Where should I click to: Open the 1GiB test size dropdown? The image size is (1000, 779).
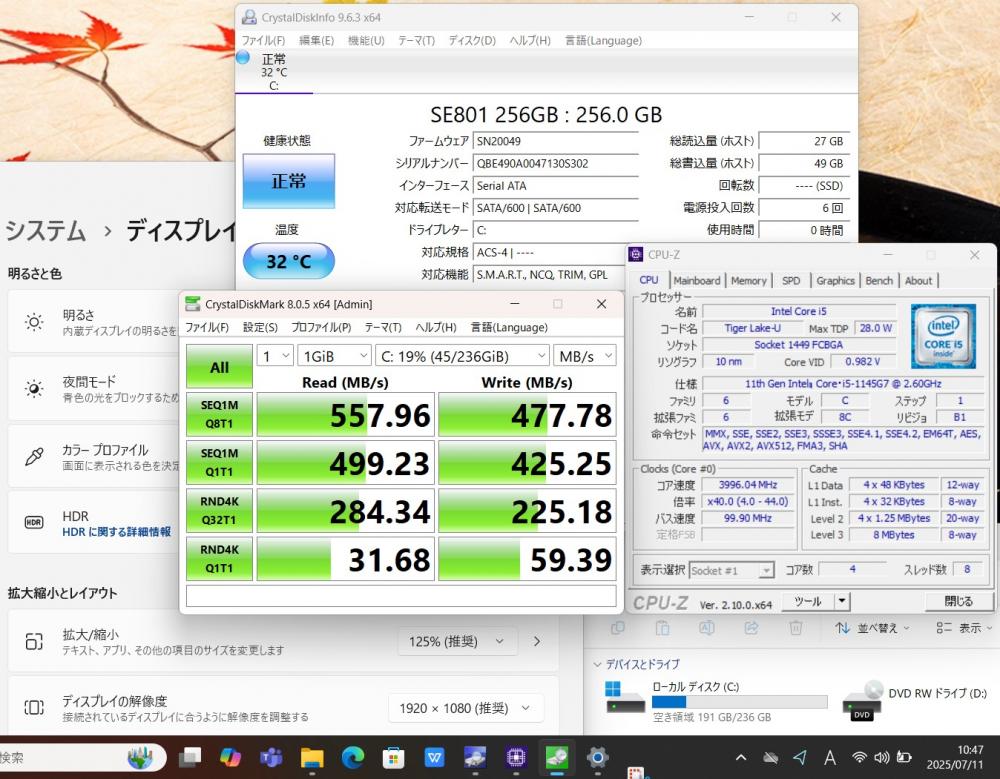click(334, 356)
